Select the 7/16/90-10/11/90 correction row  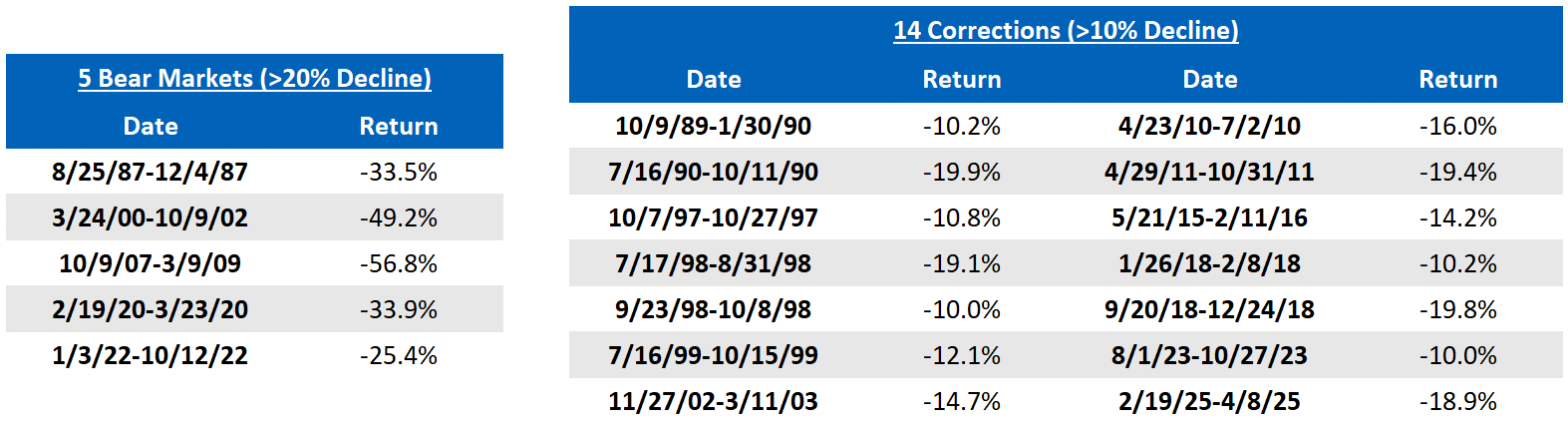pyautogui.click(x=1066, y=172)
